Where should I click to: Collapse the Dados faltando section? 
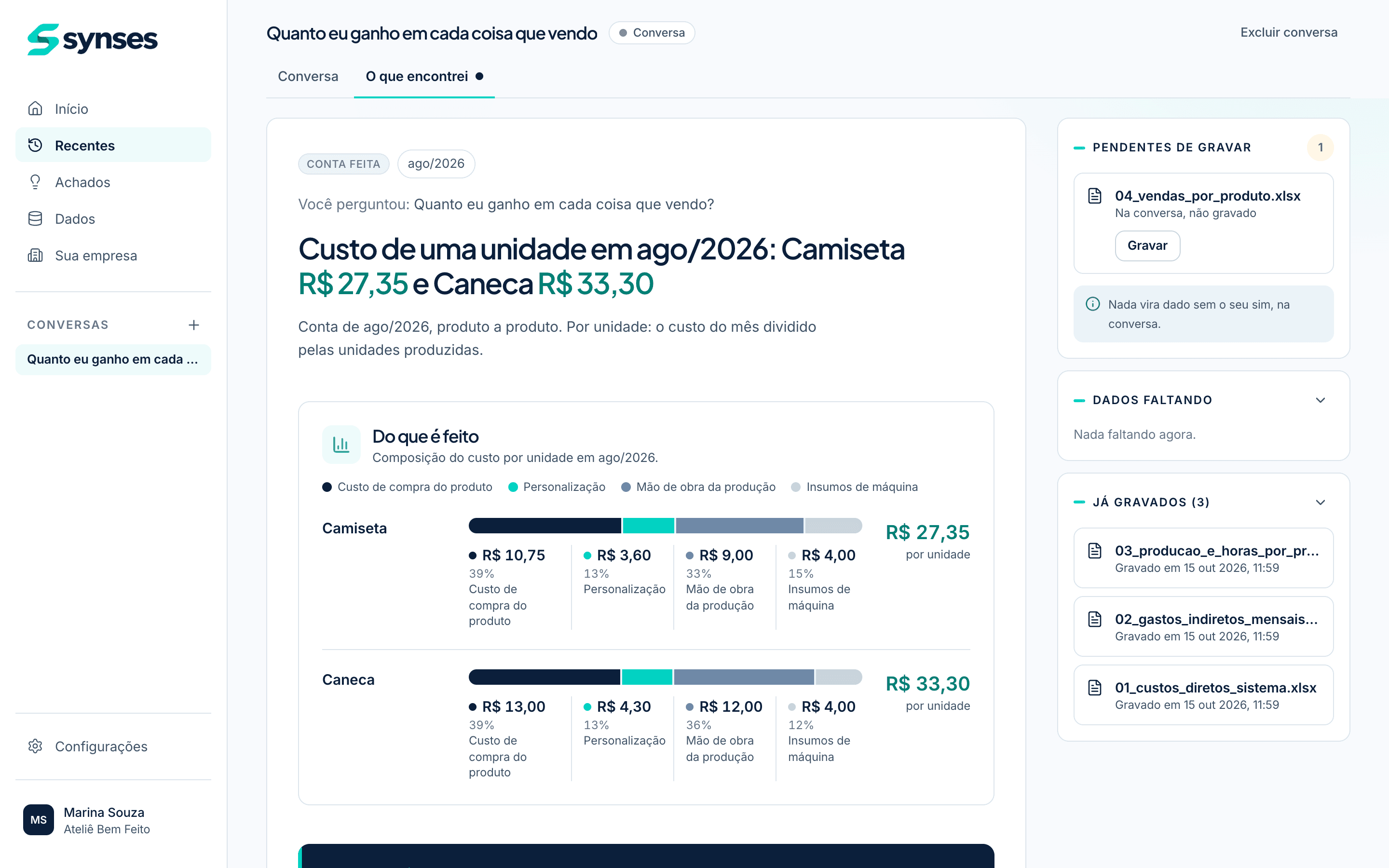(1320, 400)
